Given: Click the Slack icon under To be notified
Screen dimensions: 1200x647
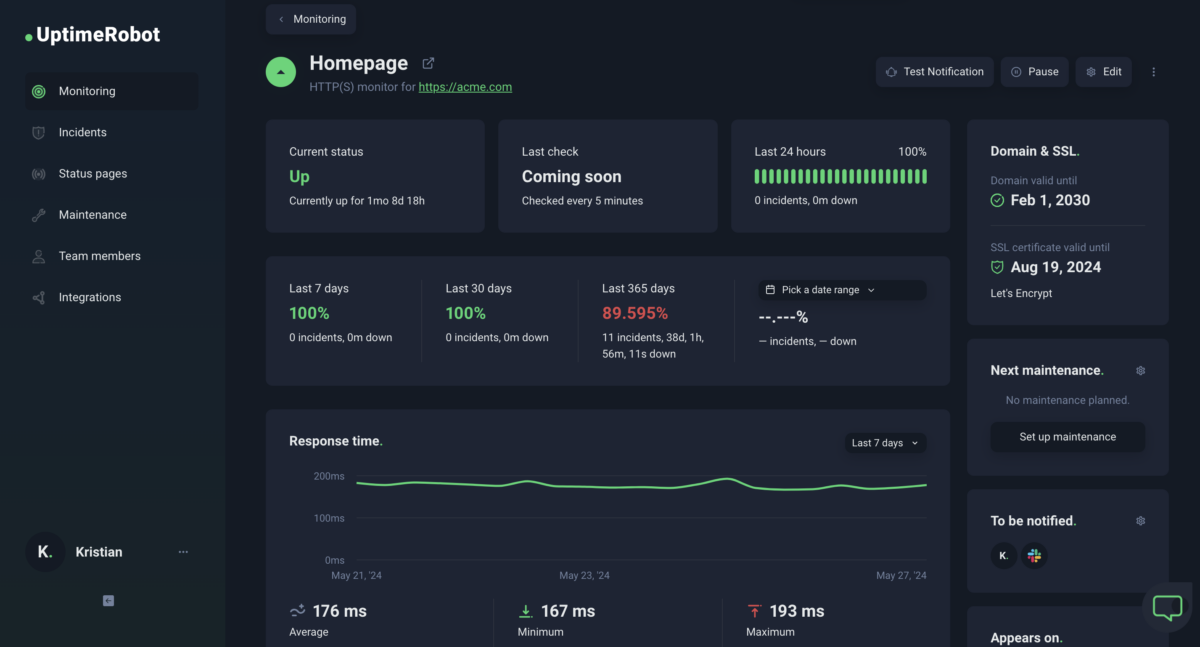Looking at the screenshot, I should tap(1034, 555).
